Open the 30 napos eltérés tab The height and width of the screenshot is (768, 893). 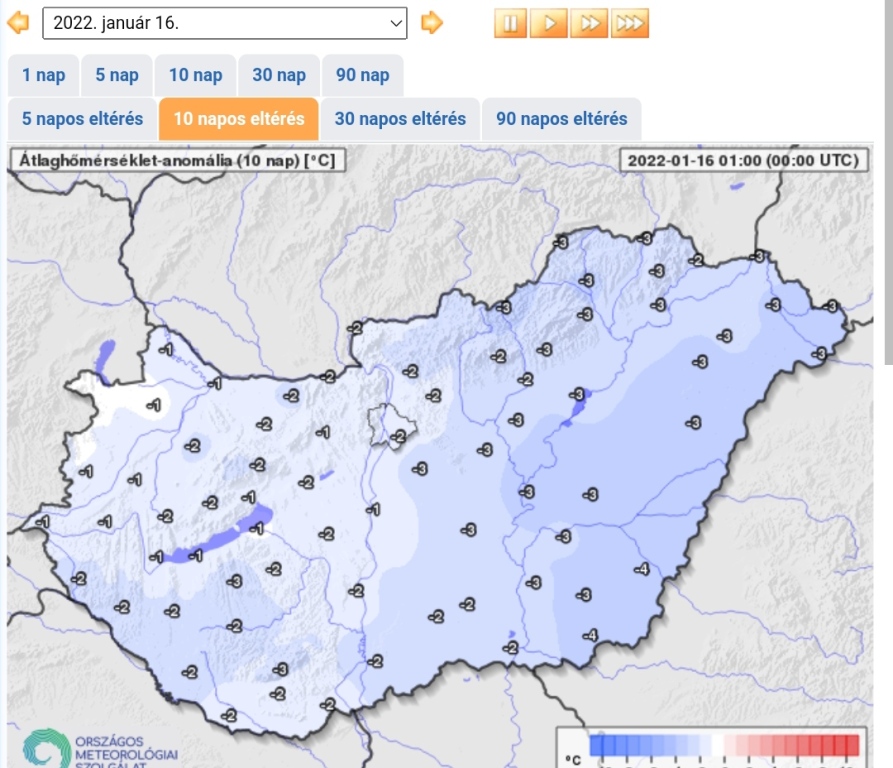coord(400,119)
